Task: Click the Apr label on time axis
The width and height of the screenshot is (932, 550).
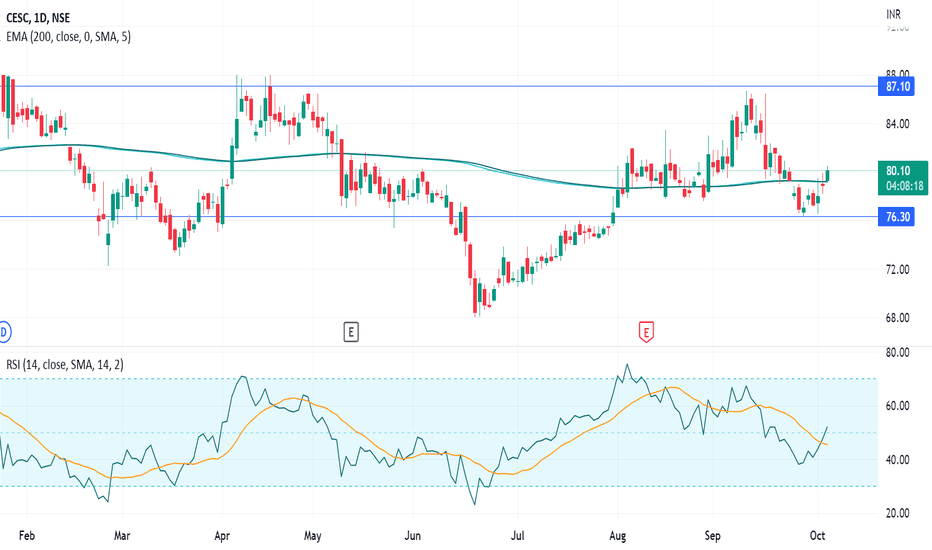Action: pyautogui.click(x=222, y=536)
